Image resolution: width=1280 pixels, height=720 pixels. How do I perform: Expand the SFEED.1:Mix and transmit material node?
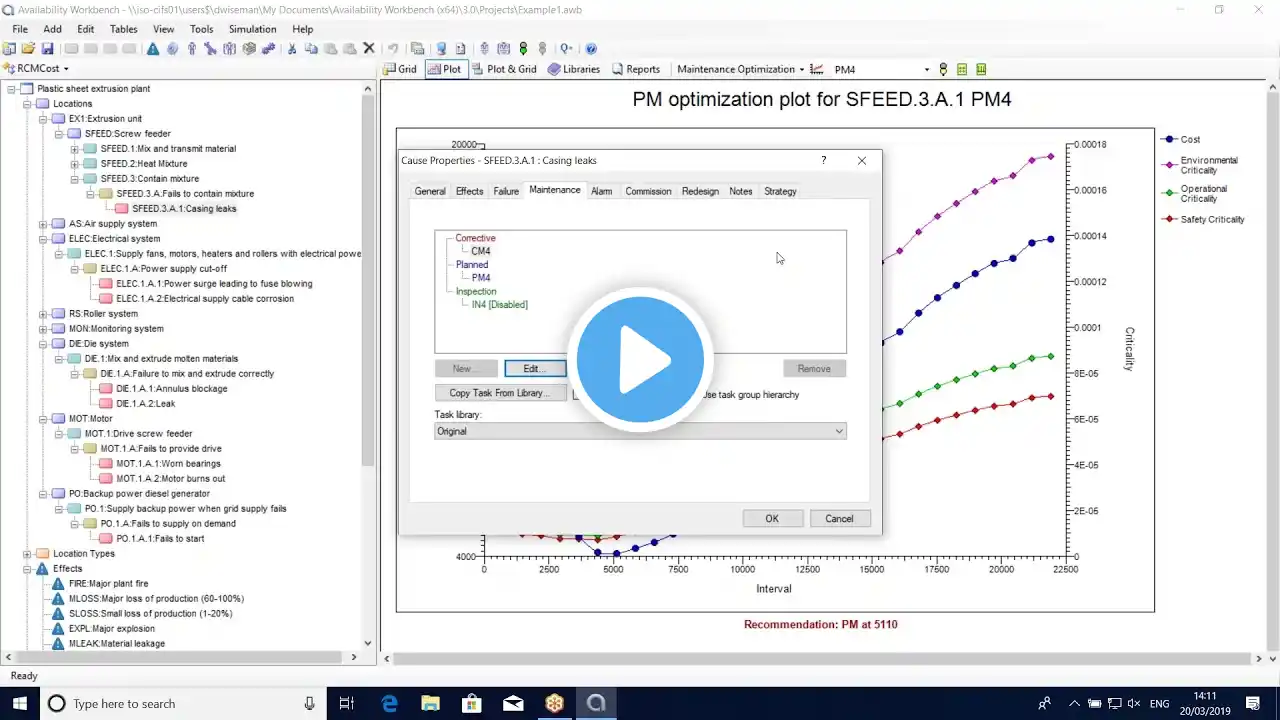point(75,149)
